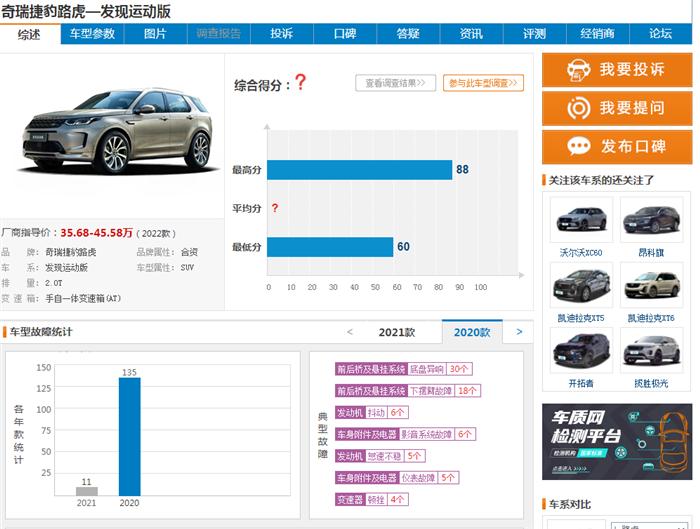Viewport: 700px width, 529px height.
Task: Click the 揽胜极光 link text
Action: coord(651,383)
